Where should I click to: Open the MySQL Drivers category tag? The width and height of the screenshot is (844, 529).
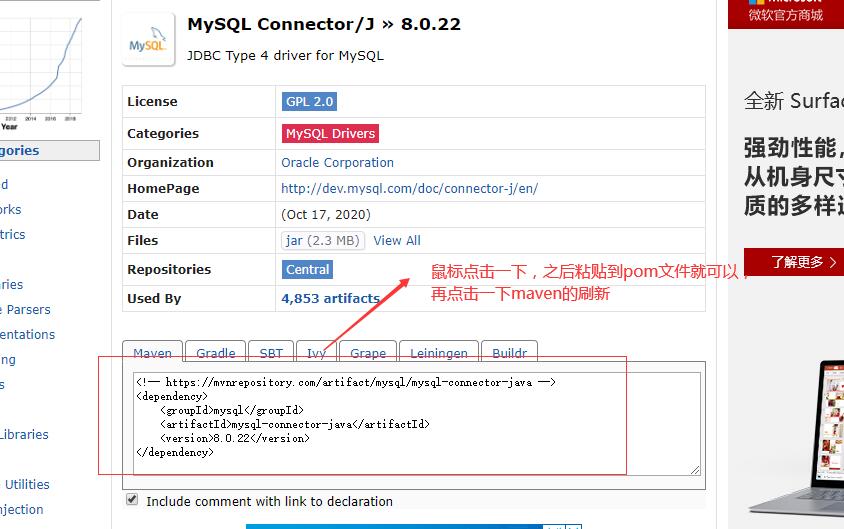[330, 134]
